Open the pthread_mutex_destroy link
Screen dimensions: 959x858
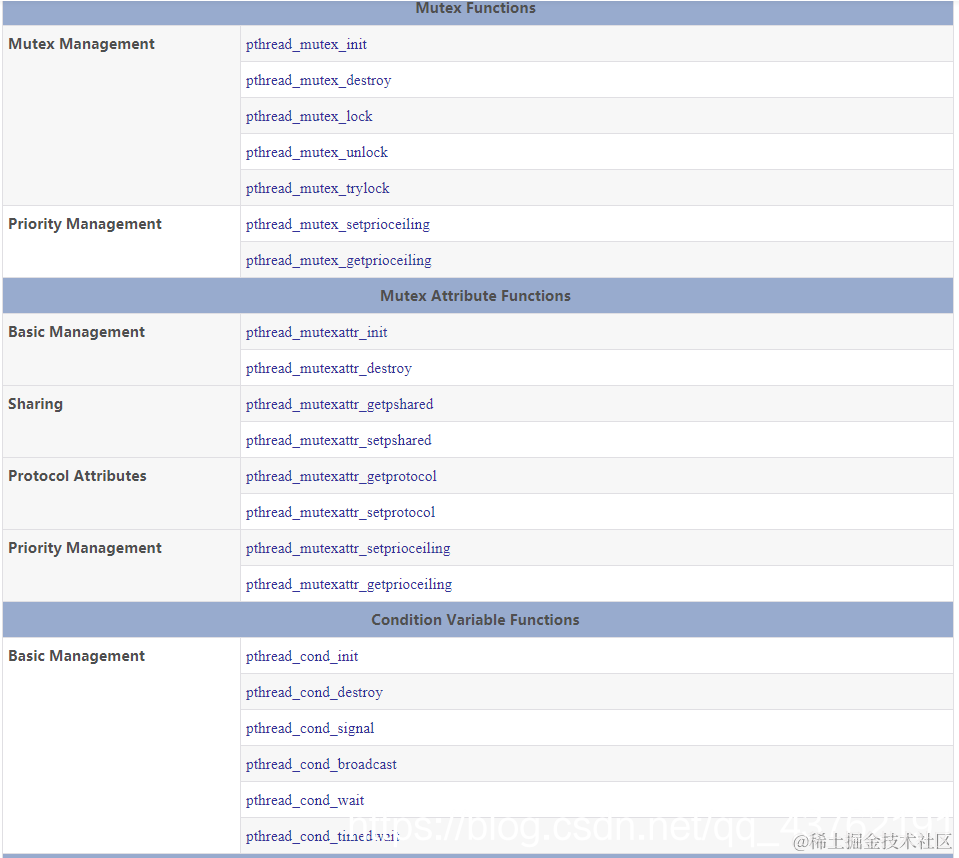tap(318, 80)
